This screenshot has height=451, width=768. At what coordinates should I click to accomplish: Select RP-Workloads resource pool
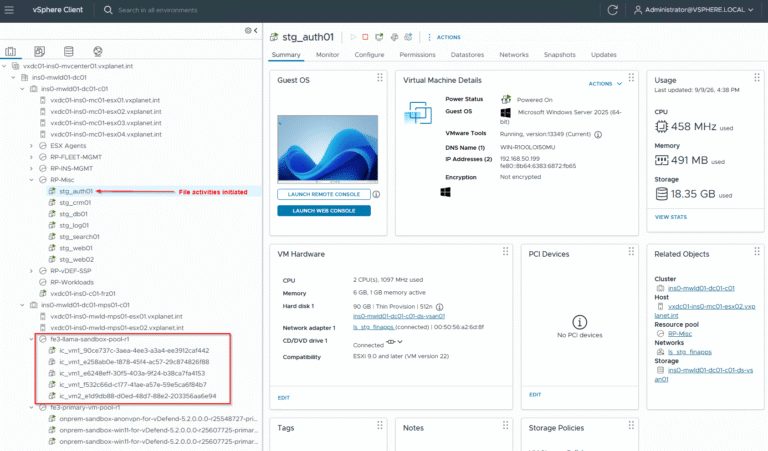point(72,282)
